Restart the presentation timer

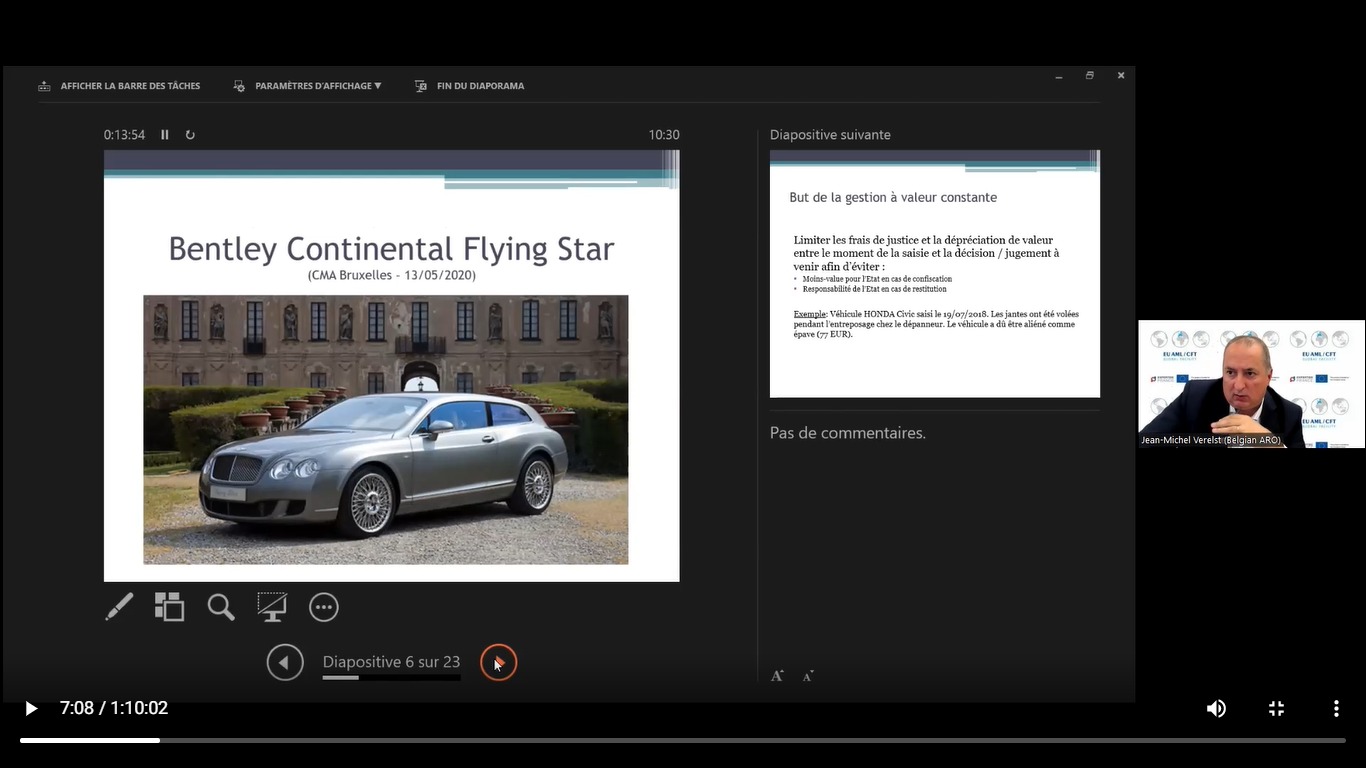[x=190, y=135]
